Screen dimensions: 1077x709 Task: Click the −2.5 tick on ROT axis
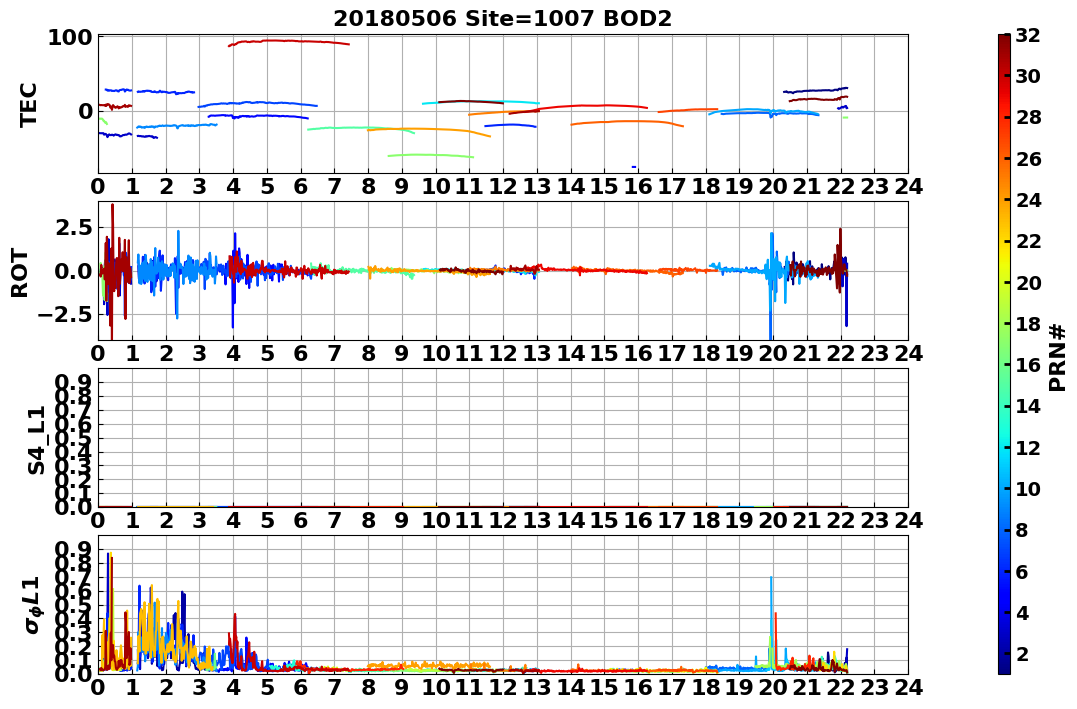(x=65, y=315)
